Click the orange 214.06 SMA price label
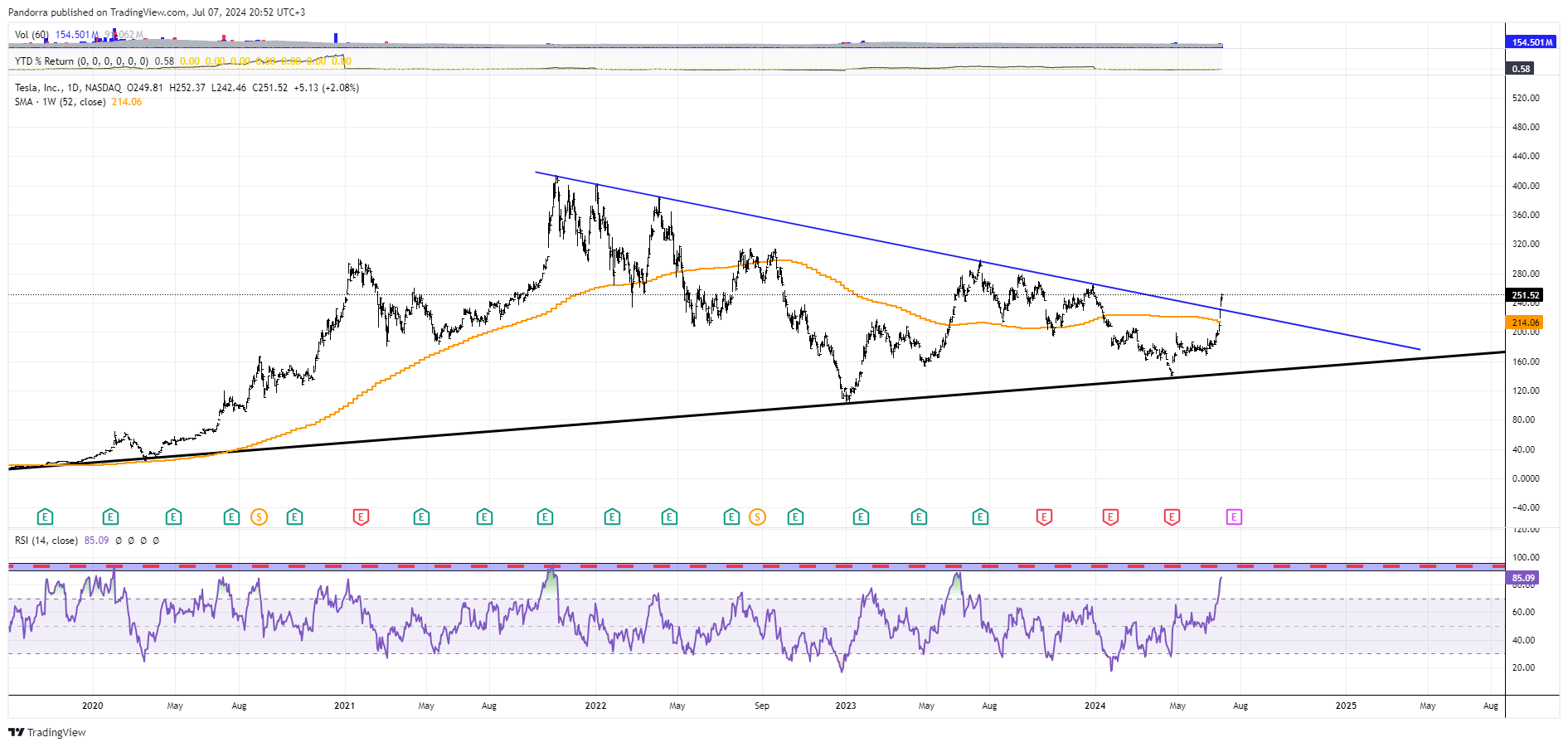Screen dimensions: 1568x747 [1525, 323]
